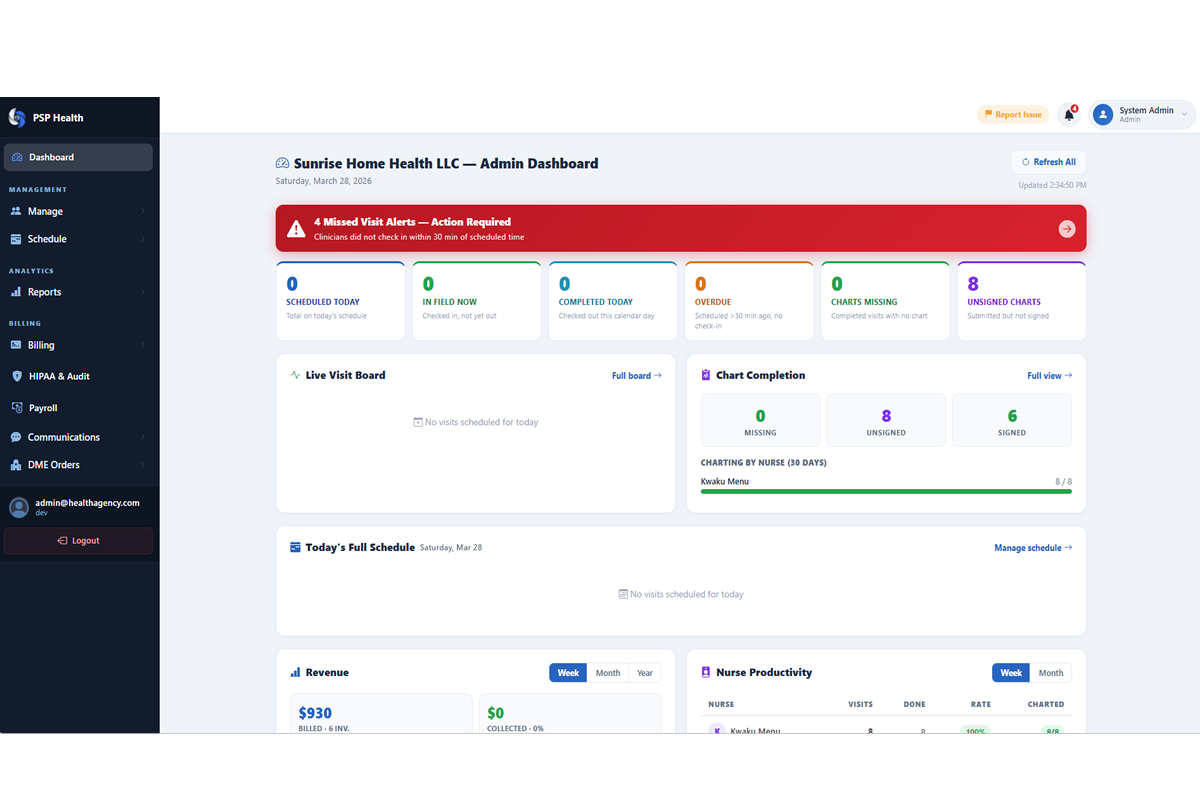Expand the Billing sidebar menu
Image resolution: width=1200 pixels, height=800 pixels.
(41, 345)
